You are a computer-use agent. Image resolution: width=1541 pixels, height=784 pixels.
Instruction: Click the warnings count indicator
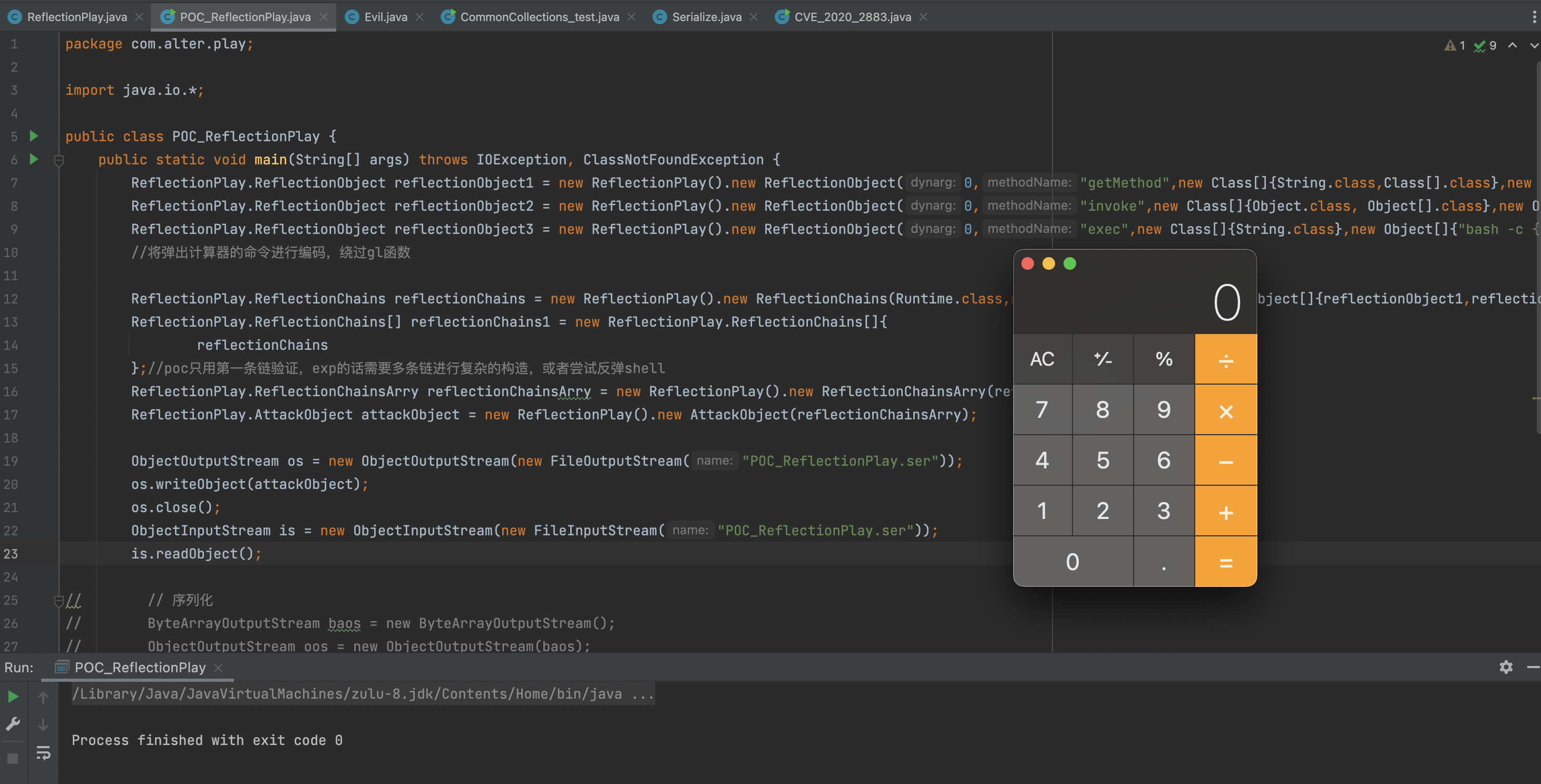1455,45
